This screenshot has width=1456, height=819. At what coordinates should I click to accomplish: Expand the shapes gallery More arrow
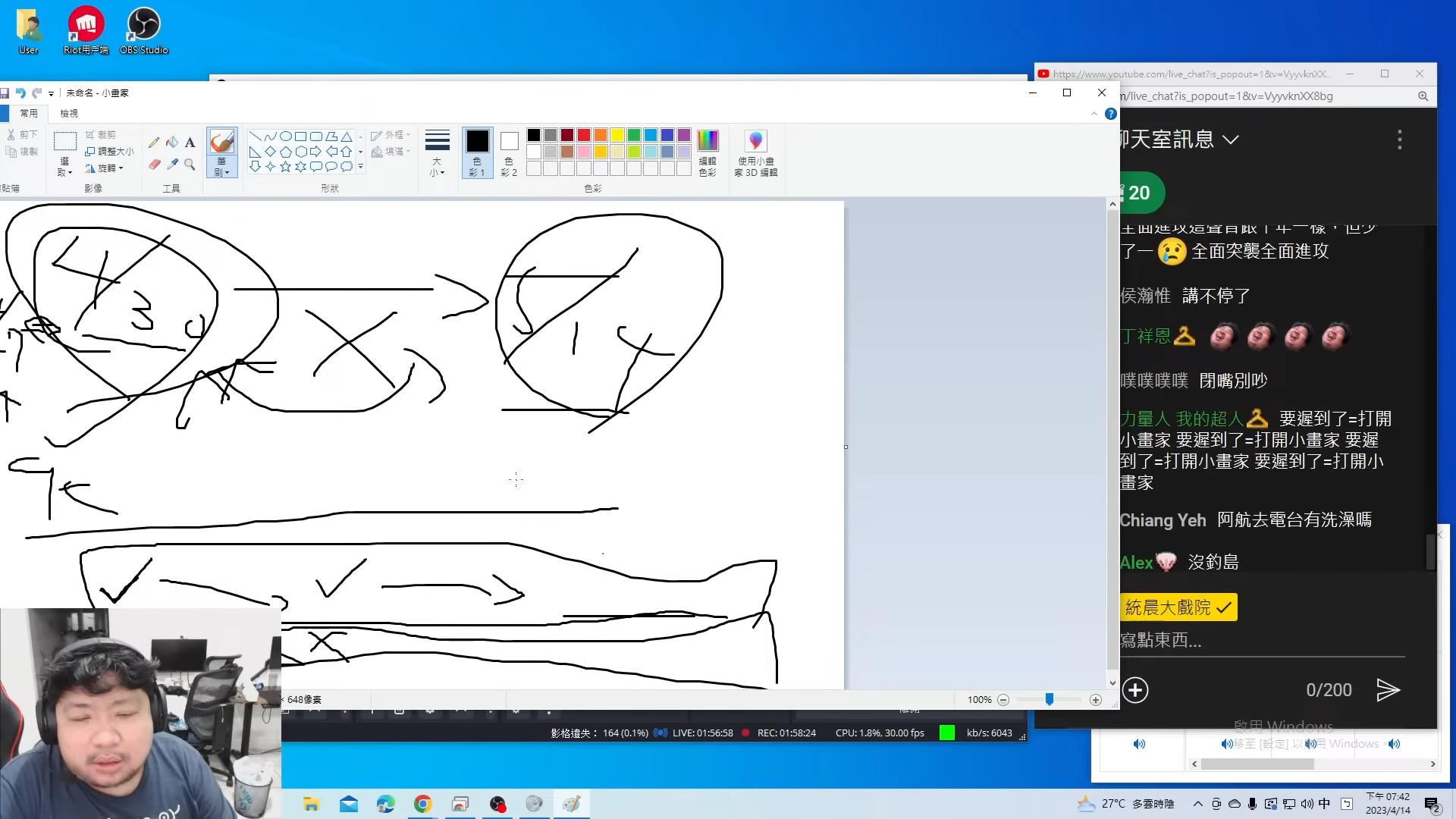tap(360, 167)
